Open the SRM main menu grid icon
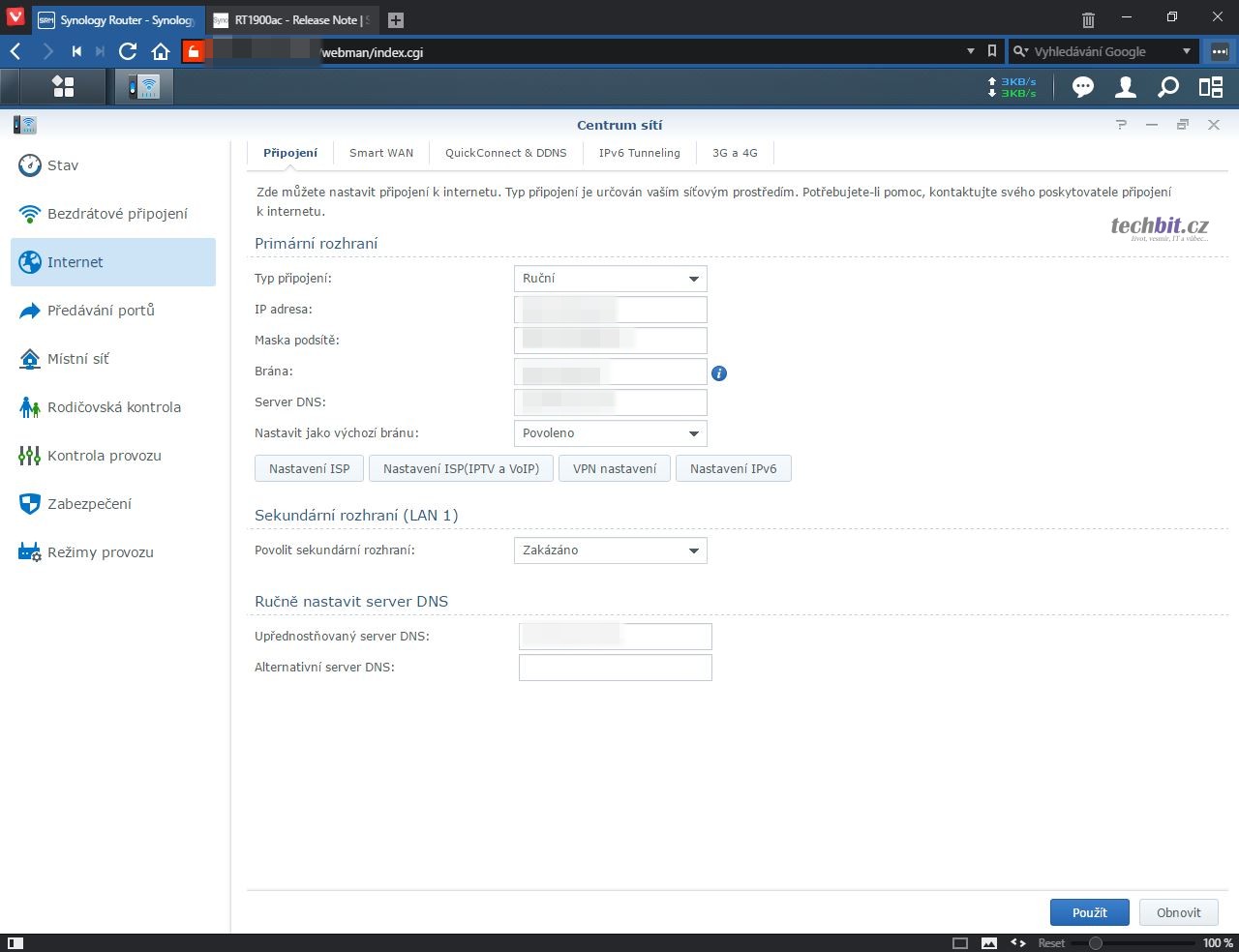 [63, 87]
